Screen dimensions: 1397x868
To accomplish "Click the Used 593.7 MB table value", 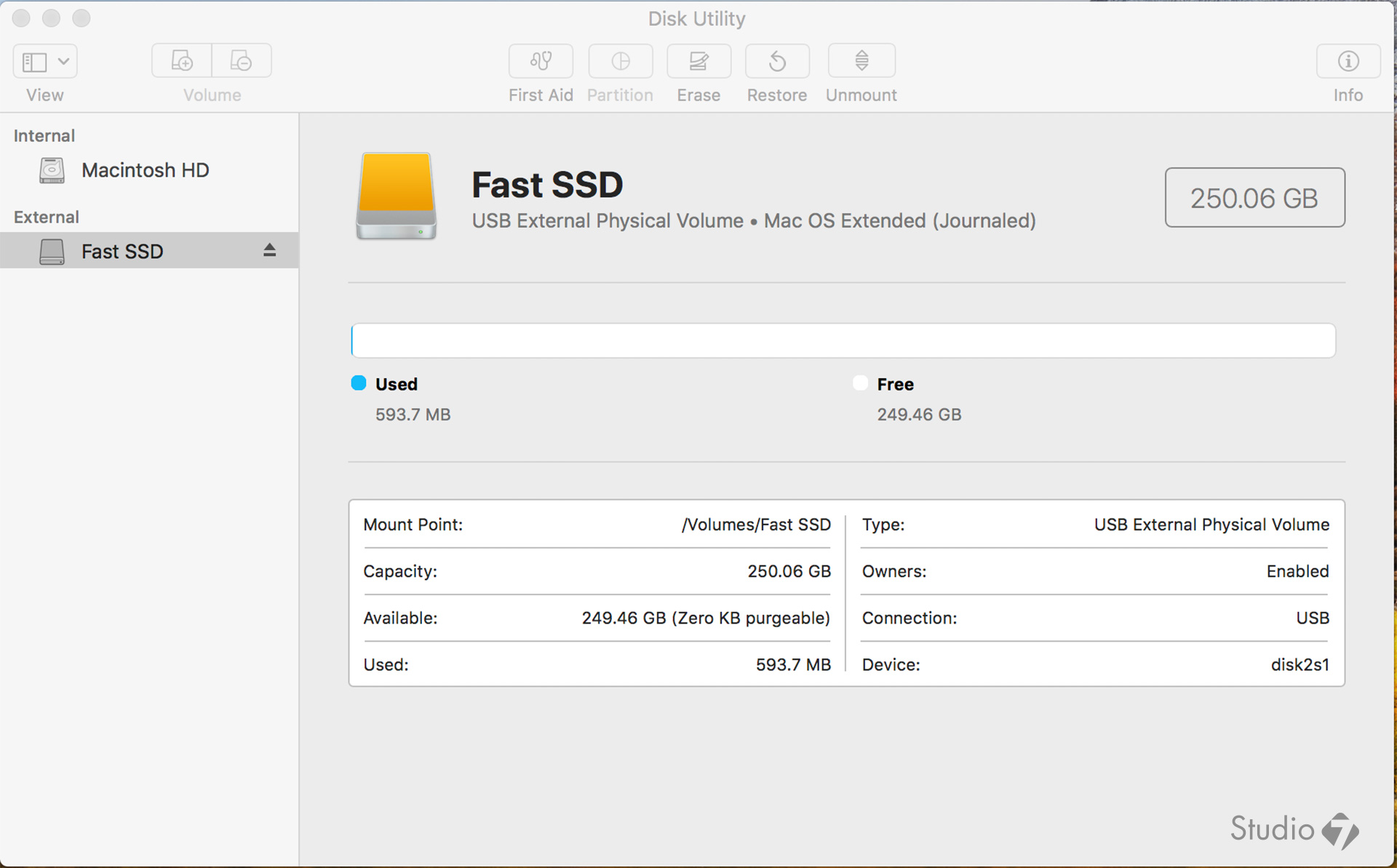I will point(793,665).
